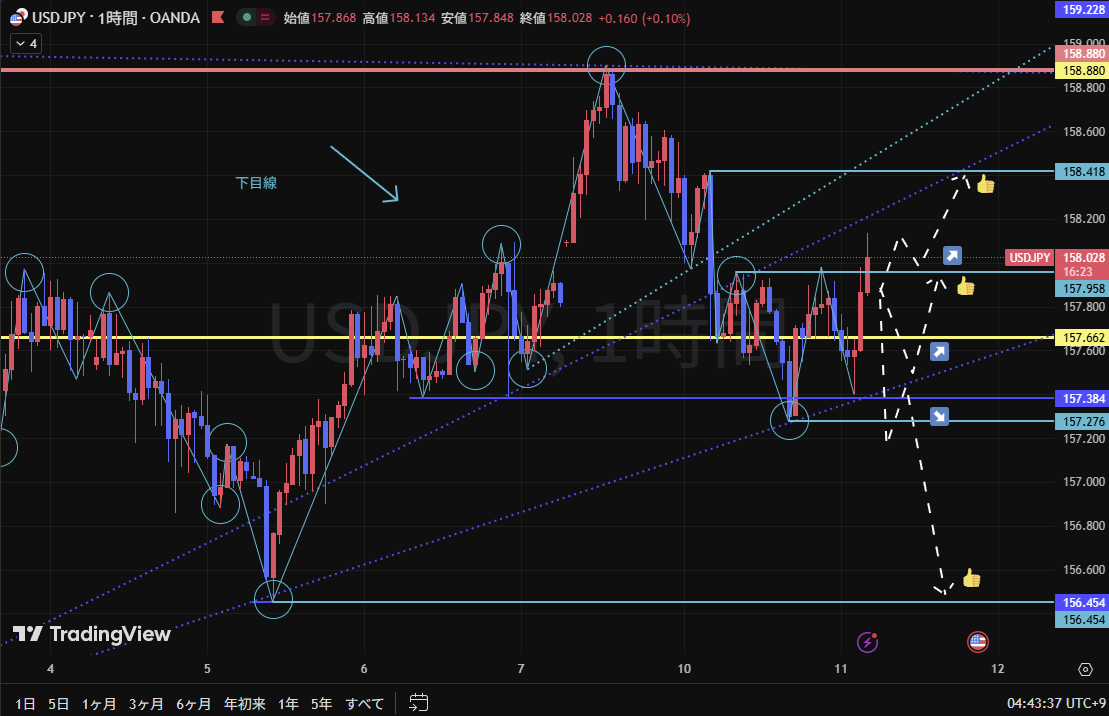Click the down-right arrow sticker near 157.276
Screen dimensions: 1109x716
(x=939, y=416)
